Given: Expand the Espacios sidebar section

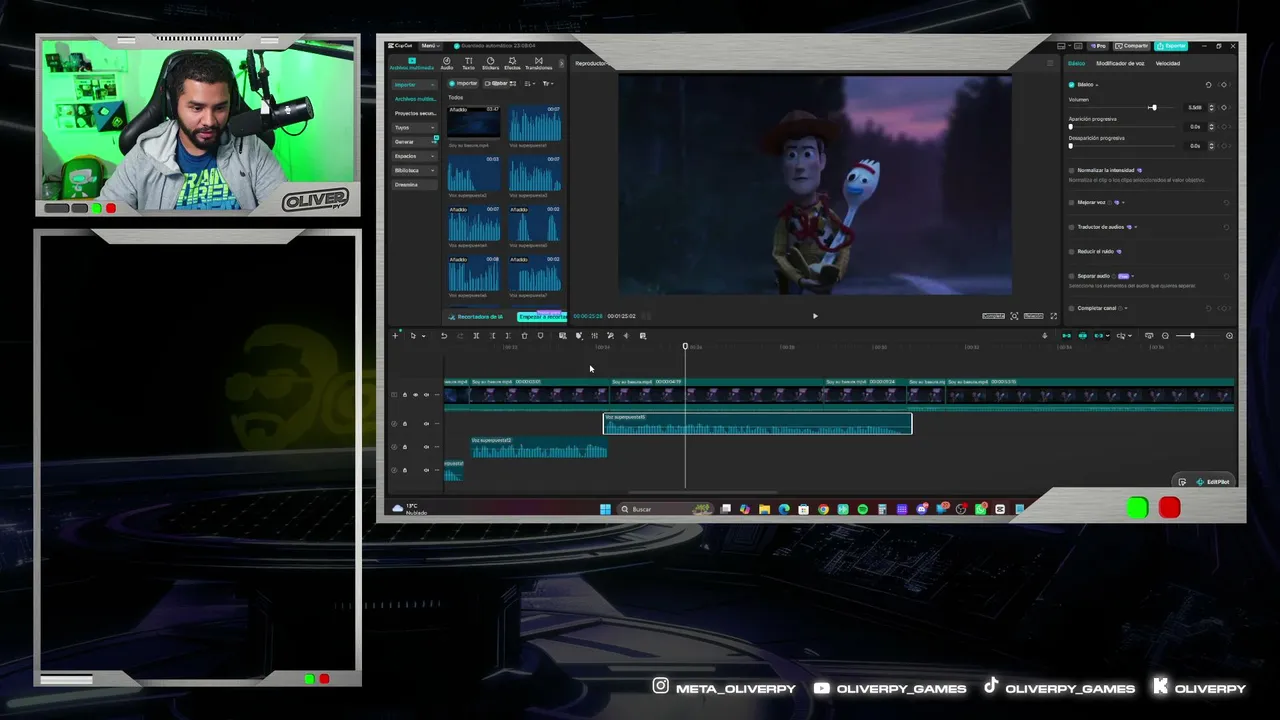Looking at the screenshot, I should pyautogui.click(x=432, y=156).
